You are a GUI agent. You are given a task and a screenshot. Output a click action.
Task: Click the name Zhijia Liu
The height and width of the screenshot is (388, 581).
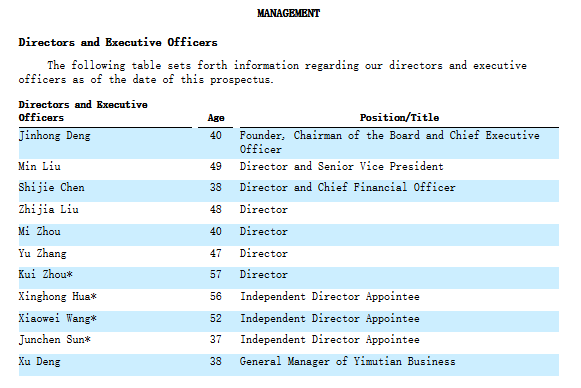click(x=49, y=209)
